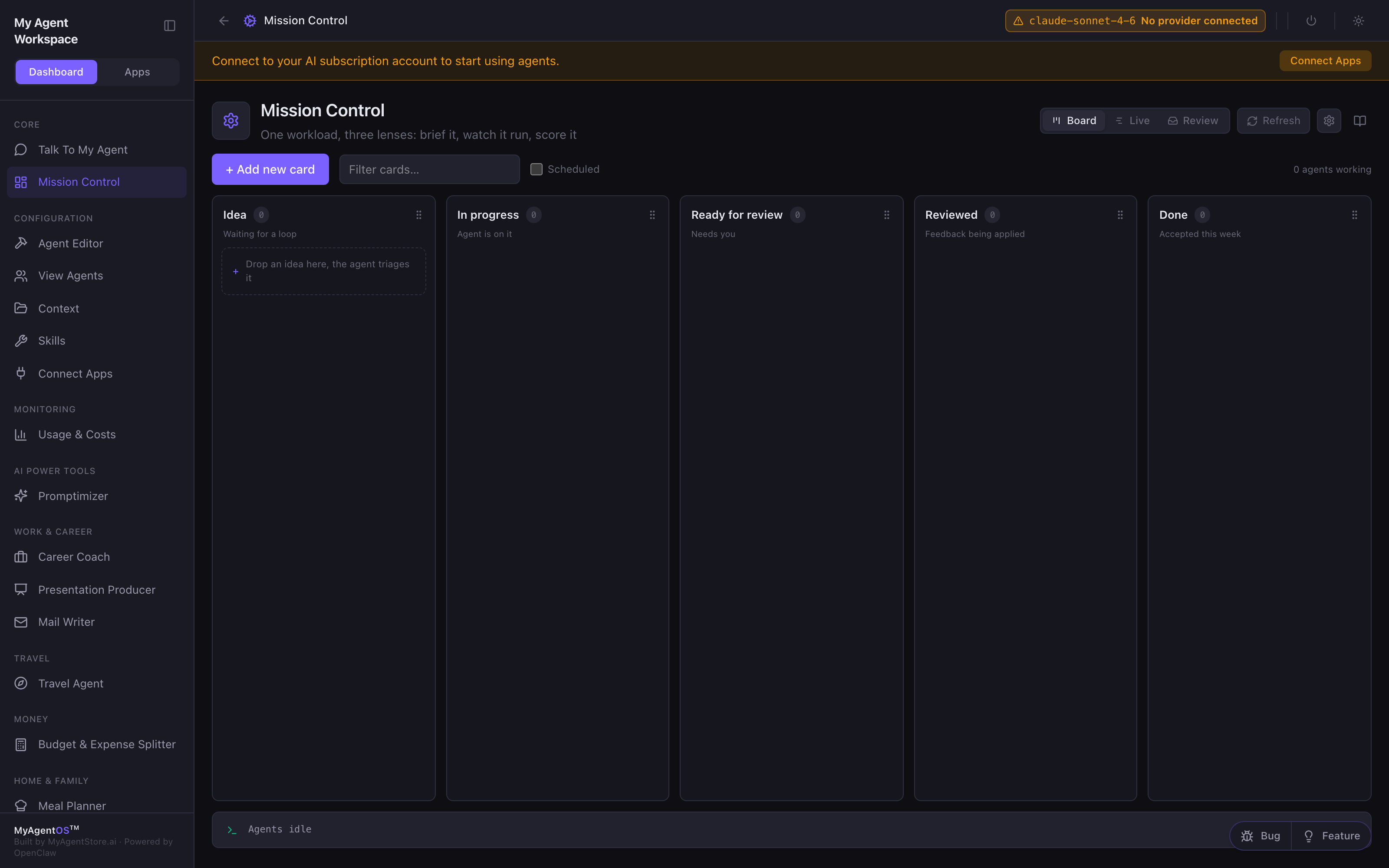Submit a Feature request
The image size is (1389, 868).
coord(1332,836)
